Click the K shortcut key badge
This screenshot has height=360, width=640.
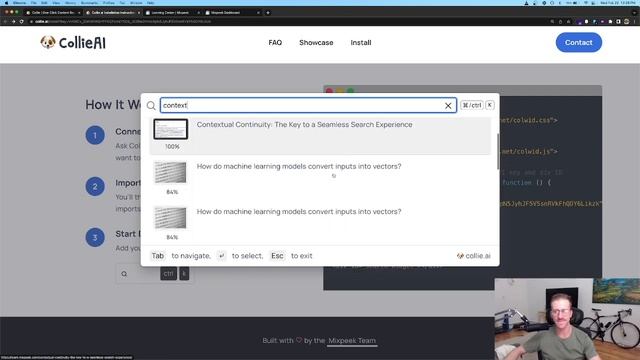coord(489,105)
